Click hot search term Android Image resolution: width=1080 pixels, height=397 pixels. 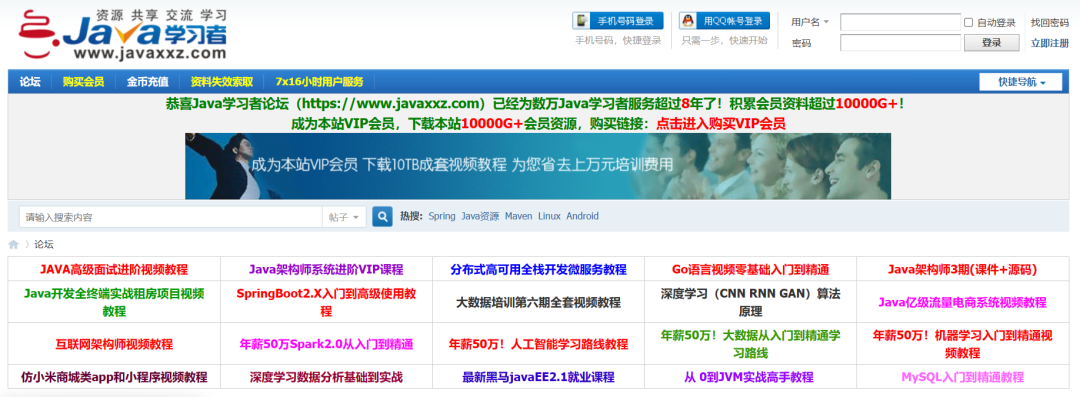583,216
